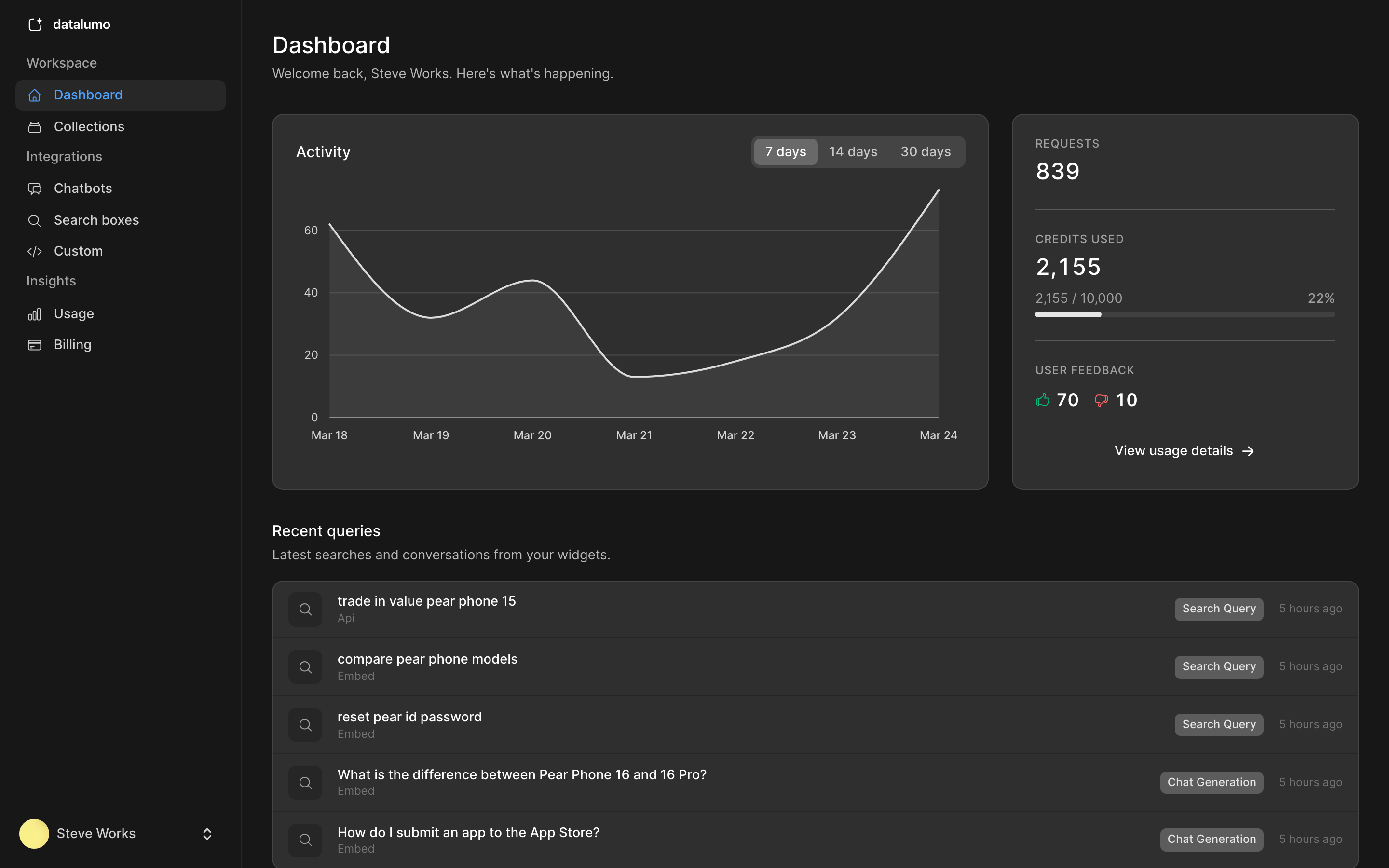Viewport: 1389px width, 868px height.
Task: Click the Search boxes magnifier icon
Action: [x=35, y=220]
